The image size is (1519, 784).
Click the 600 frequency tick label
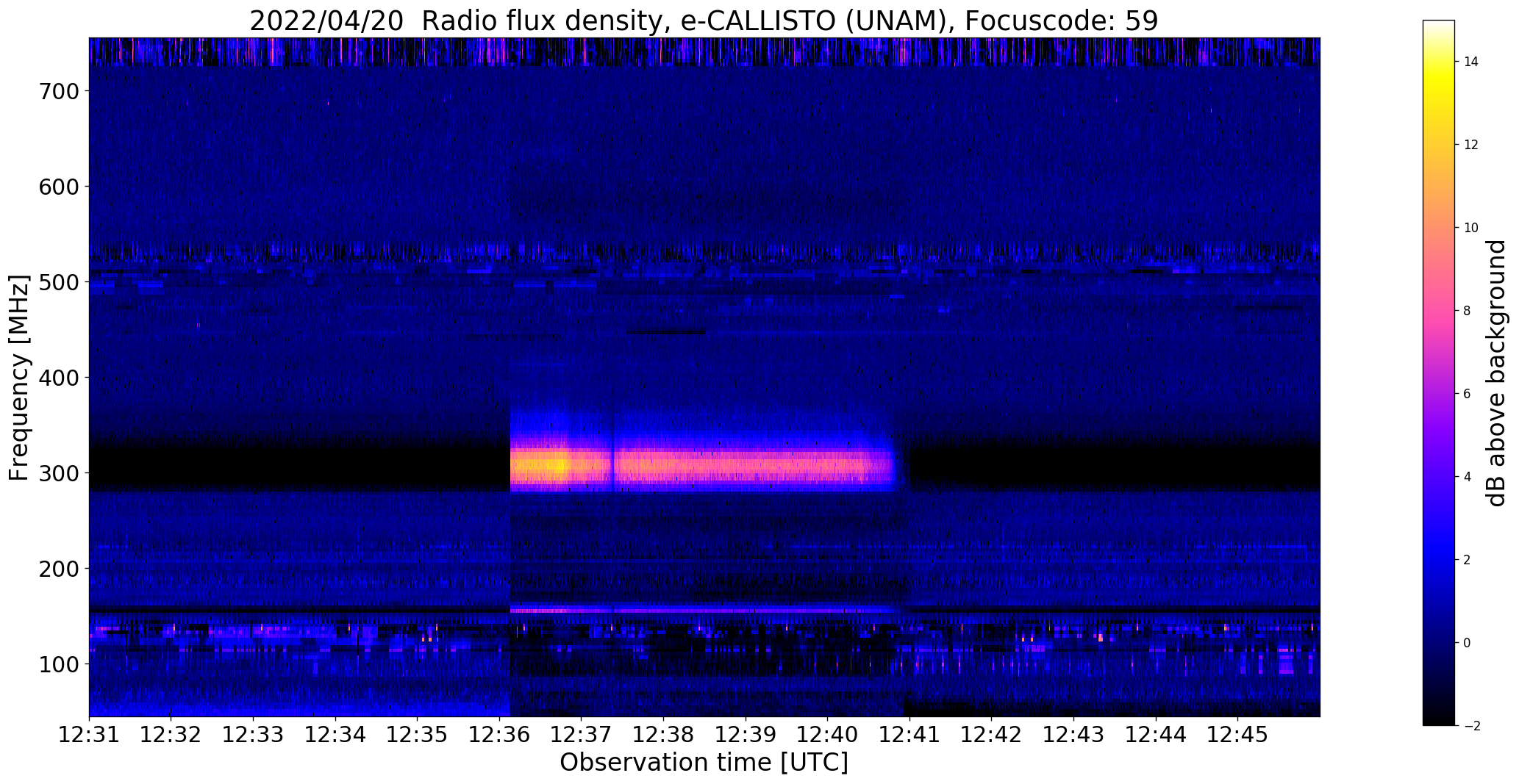click(x=59, y=187)
